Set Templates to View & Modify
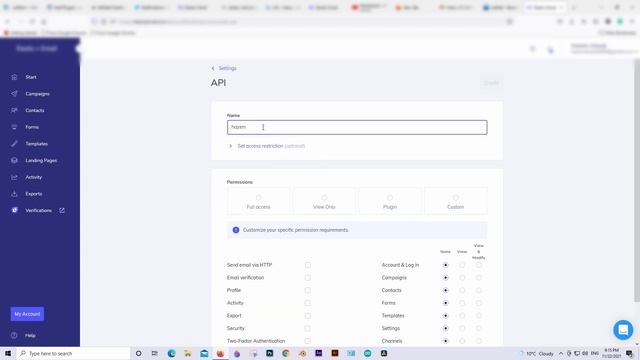 coord(478,316)
